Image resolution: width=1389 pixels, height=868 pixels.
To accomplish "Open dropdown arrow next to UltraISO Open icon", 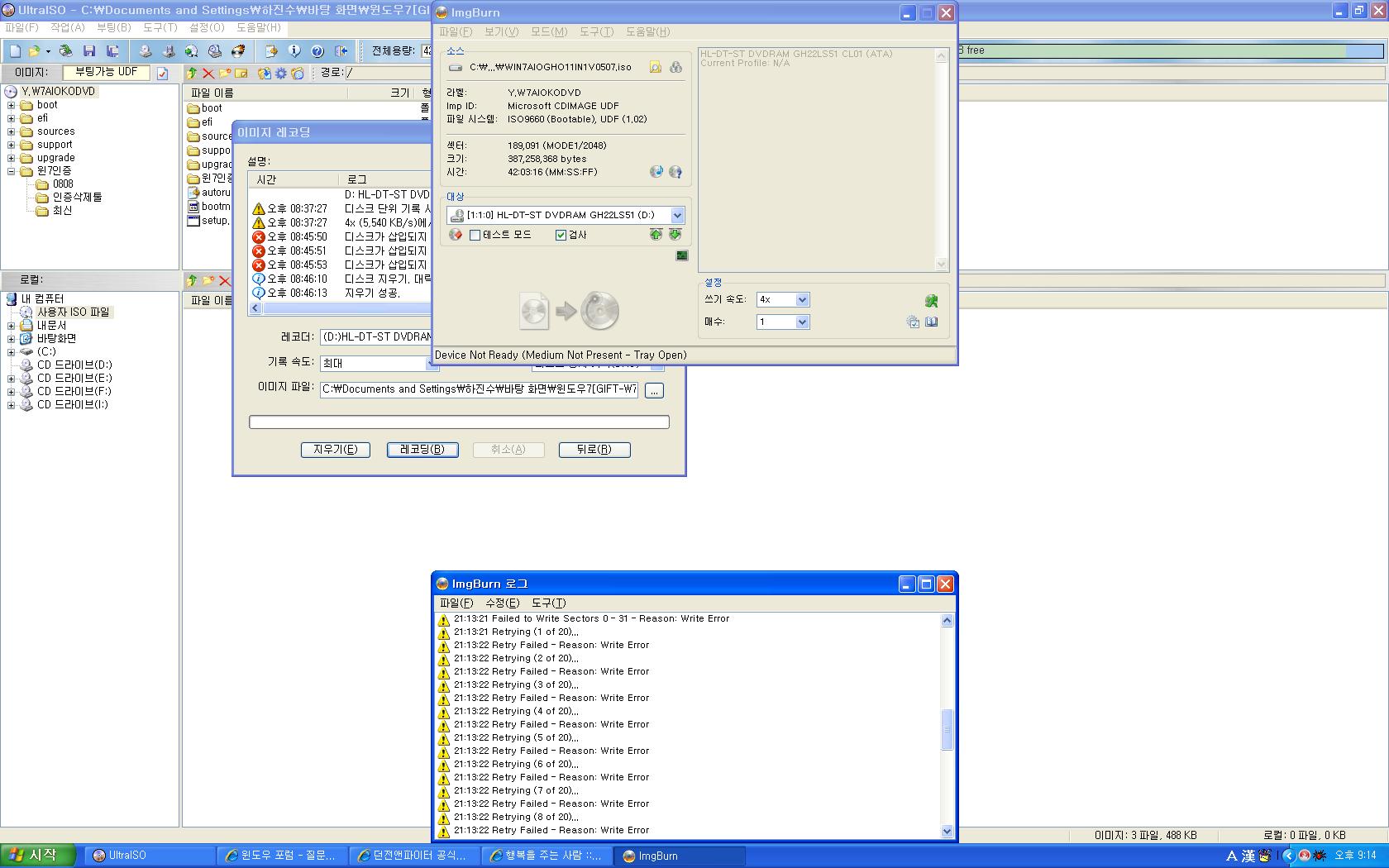I will pyautogui.click(x=48, y=51).
